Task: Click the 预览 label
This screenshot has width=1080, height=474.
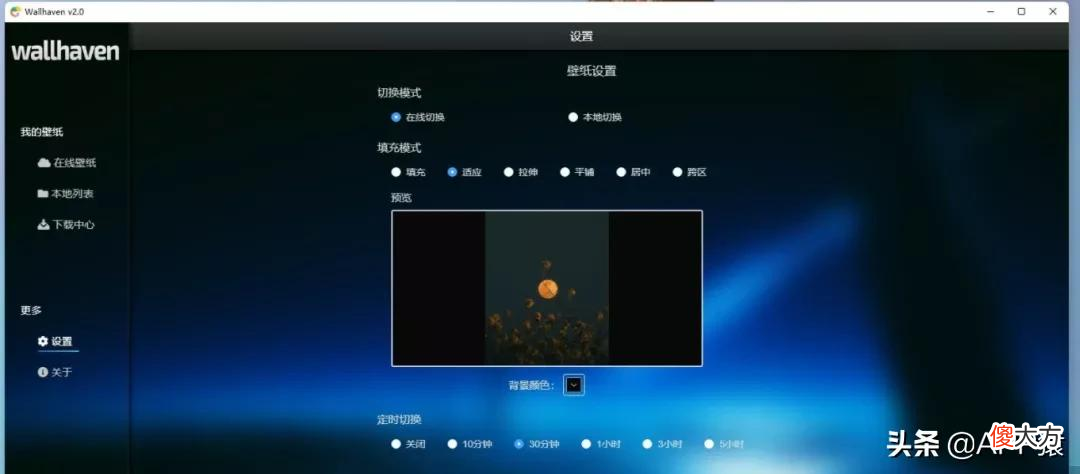Action: 402,198
